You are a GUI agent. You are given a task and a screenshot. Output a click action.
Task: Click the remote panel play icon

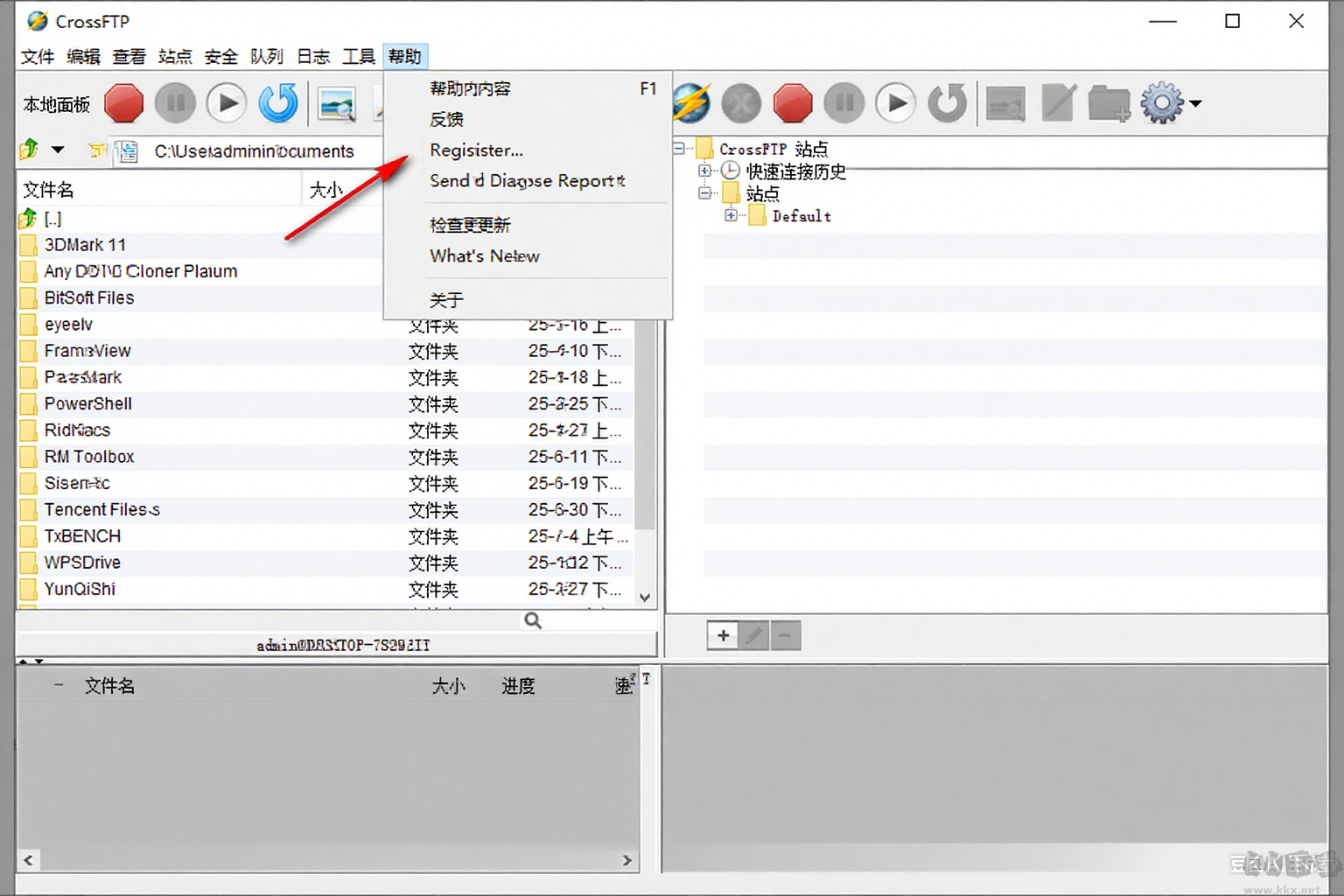(x=896, y=103)
